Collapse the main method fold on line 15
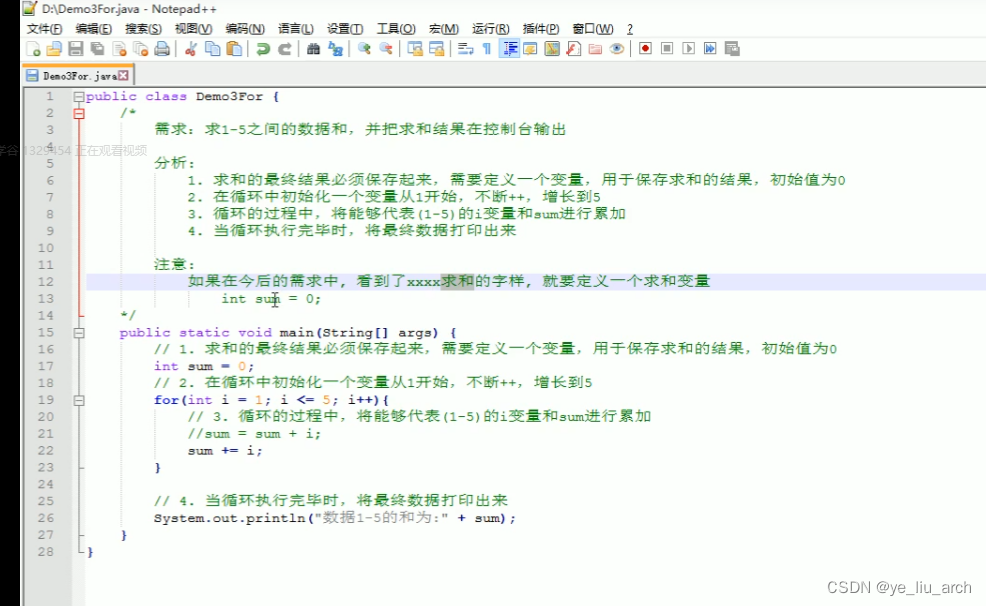986x606 pixels. tap(79, 333)
